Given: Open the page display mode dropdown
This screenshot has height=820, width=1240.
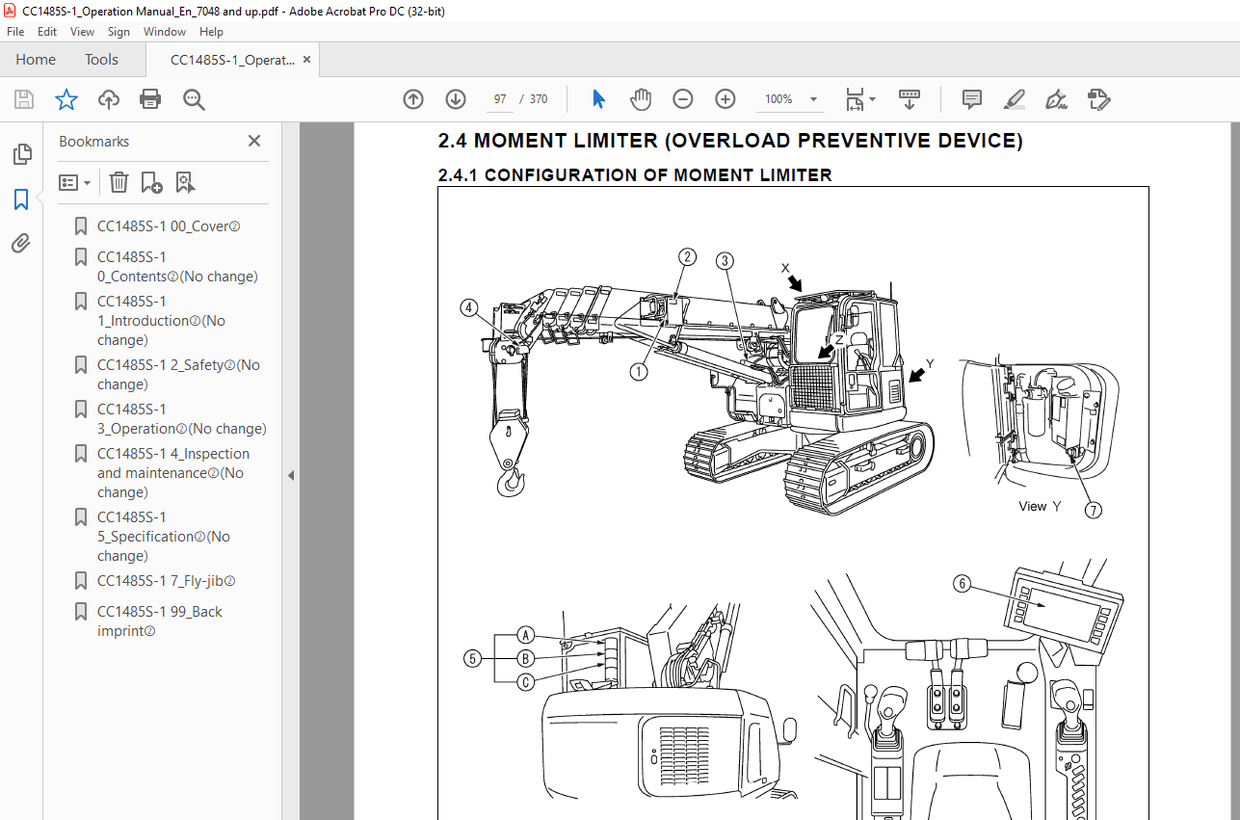Looking at the screenshot, I should click(874, 99).
